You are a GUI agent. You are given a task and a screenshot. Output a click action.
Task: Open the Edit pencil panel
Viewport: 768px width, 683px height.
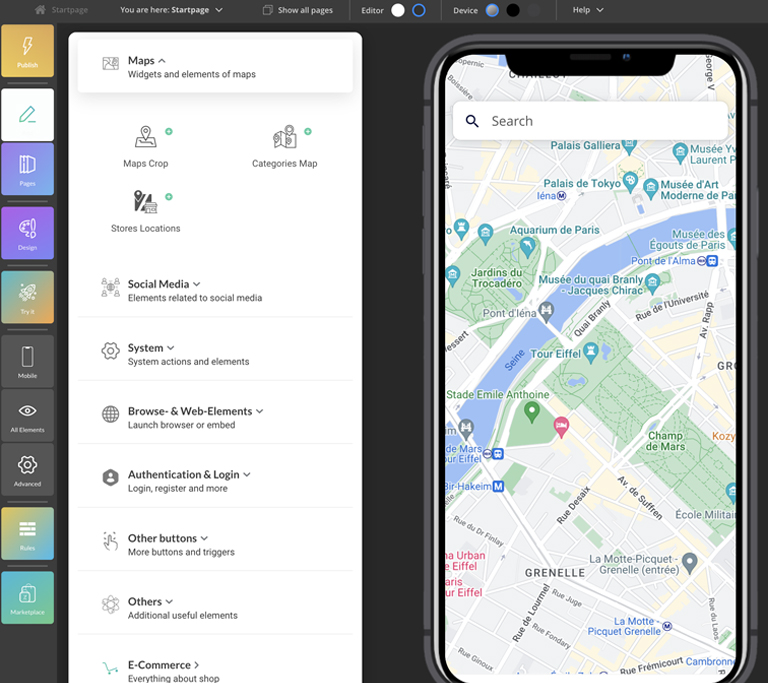click(x=27, y=115)
